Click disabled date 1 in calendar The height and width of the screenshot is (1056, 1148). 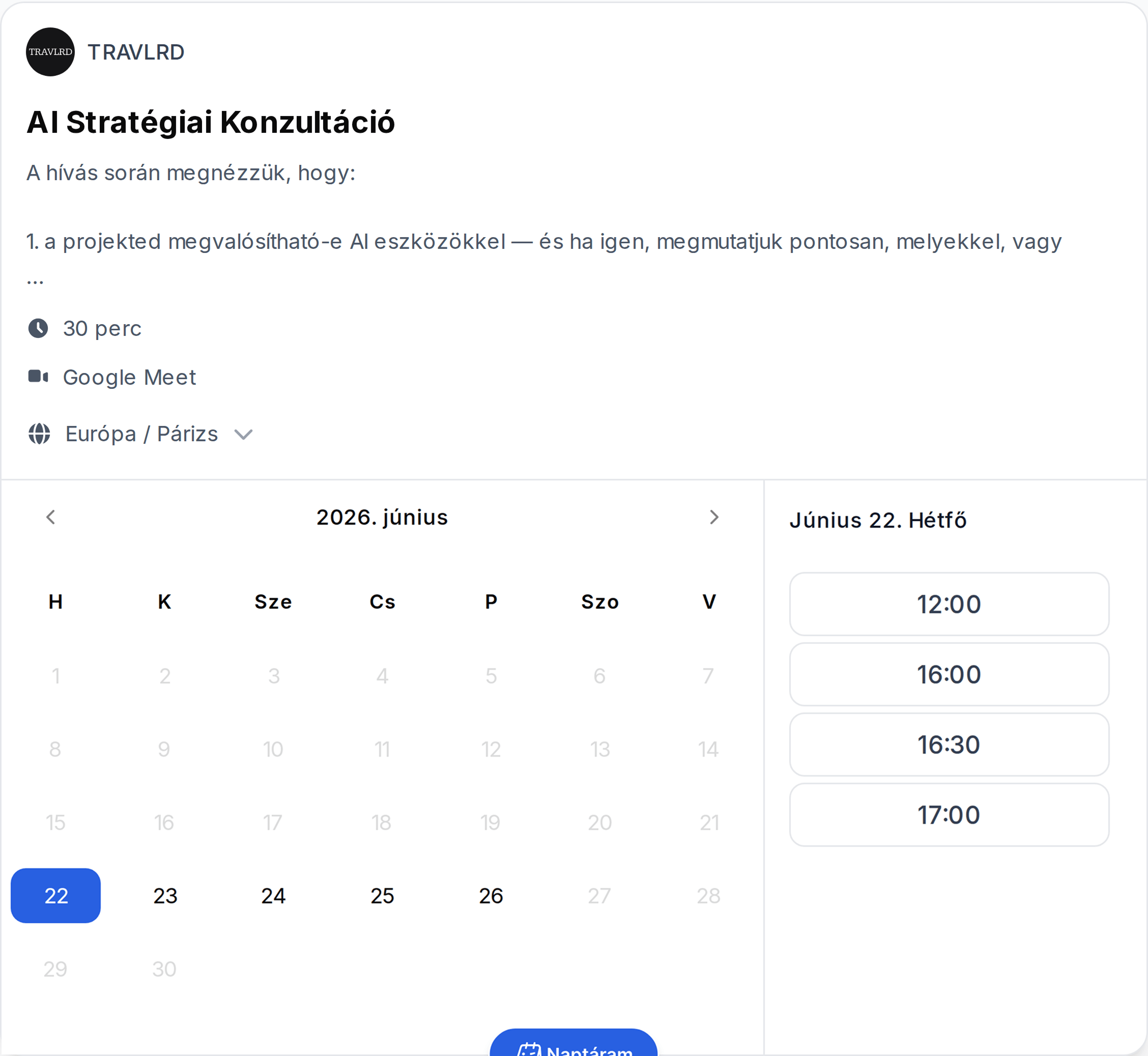(x=55, y=676)
